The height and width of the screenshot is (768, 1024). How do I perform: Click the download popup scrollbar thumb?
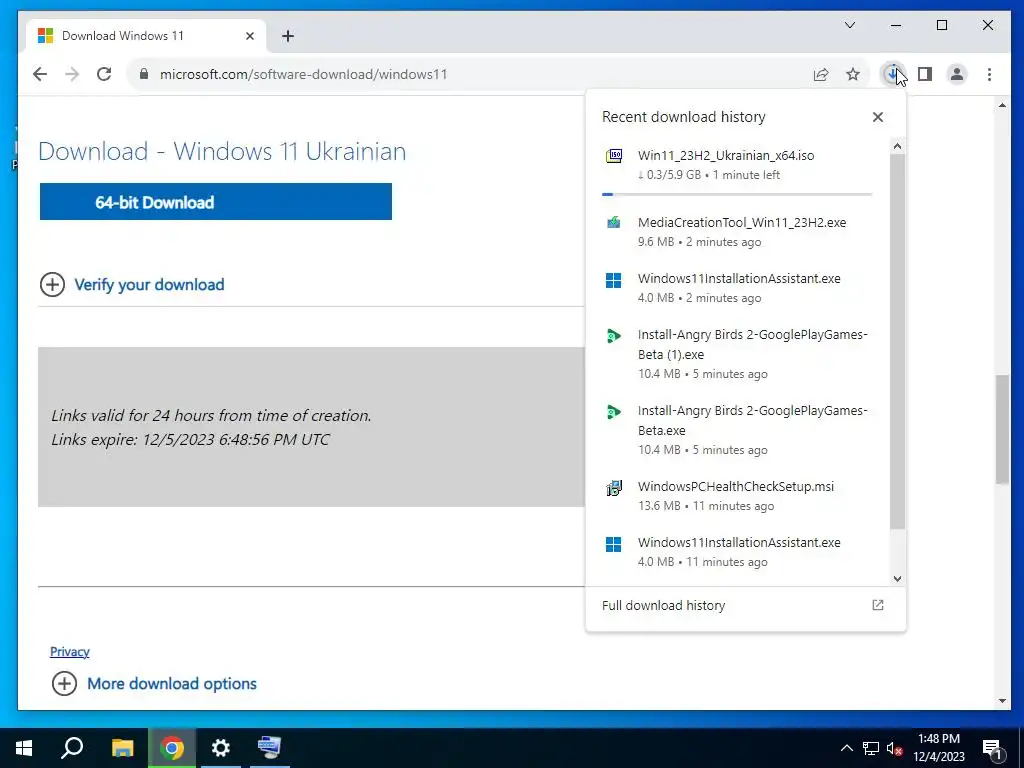pos(897,342)
